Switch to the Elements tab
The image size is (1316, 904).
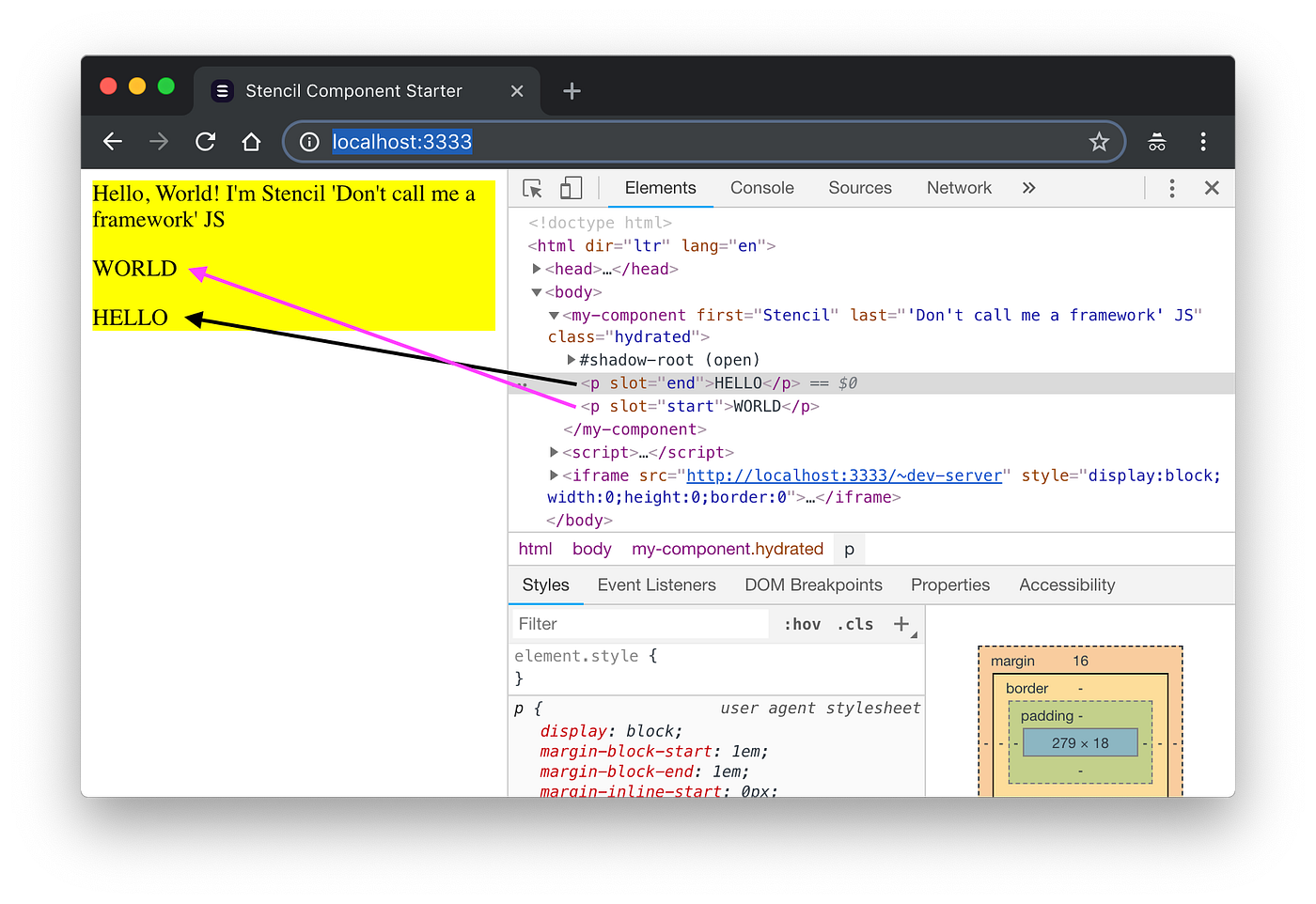pyautogui.click(x=661, y=188)
